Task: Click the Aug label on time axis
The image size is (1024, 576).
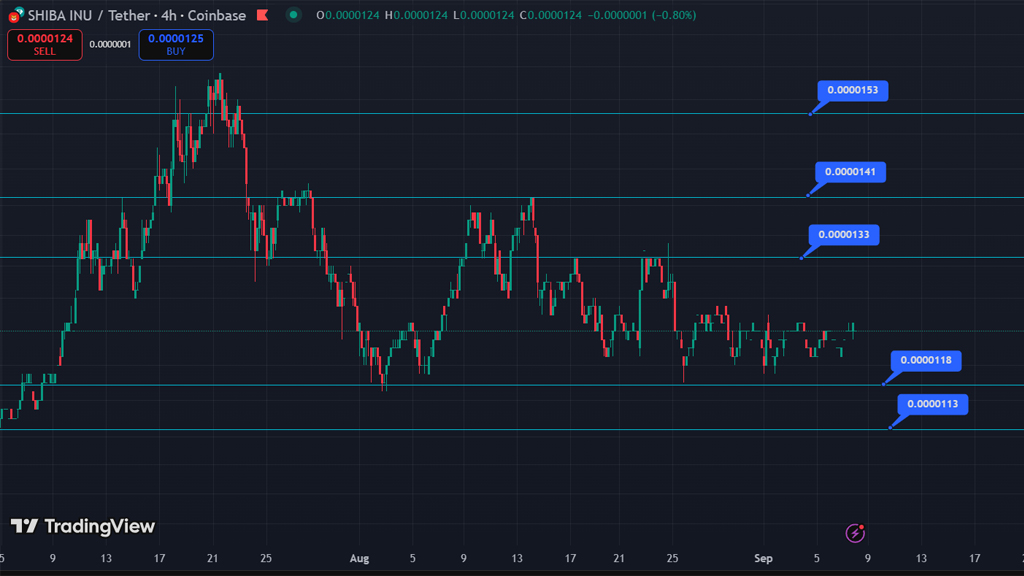Action: click(359, 558)
